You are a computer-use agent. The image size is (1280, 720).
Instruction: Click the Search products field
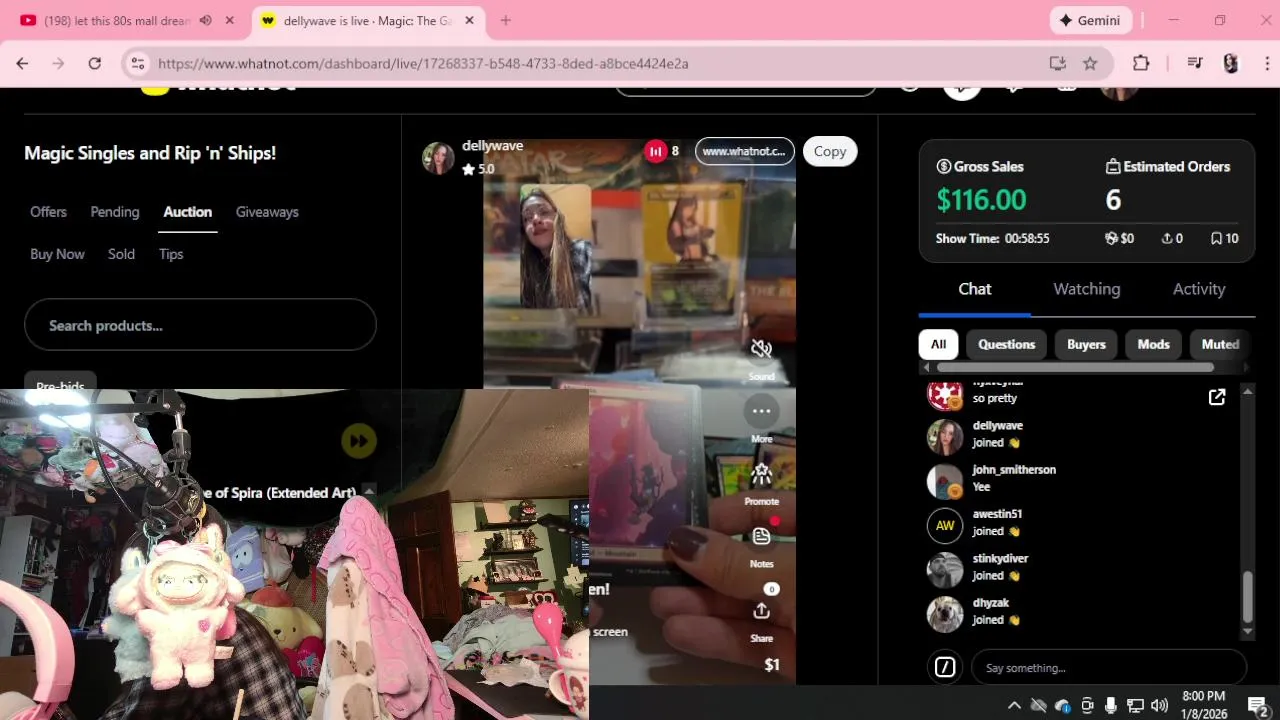tap(200, 325)
